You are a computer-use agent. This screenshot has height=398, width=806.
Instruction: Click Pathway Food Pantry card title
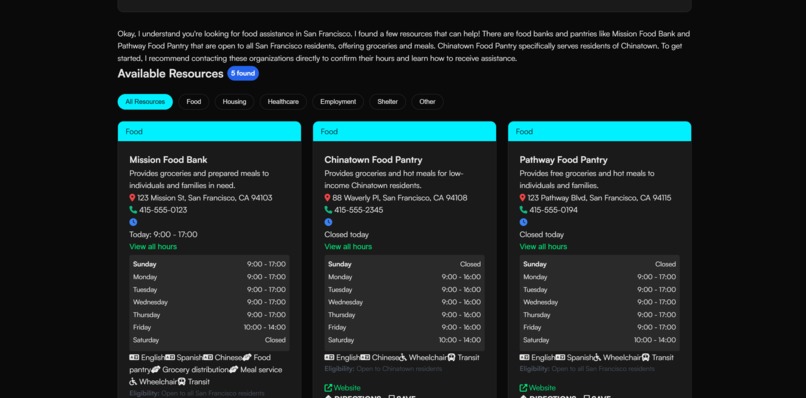coord(563,160)
